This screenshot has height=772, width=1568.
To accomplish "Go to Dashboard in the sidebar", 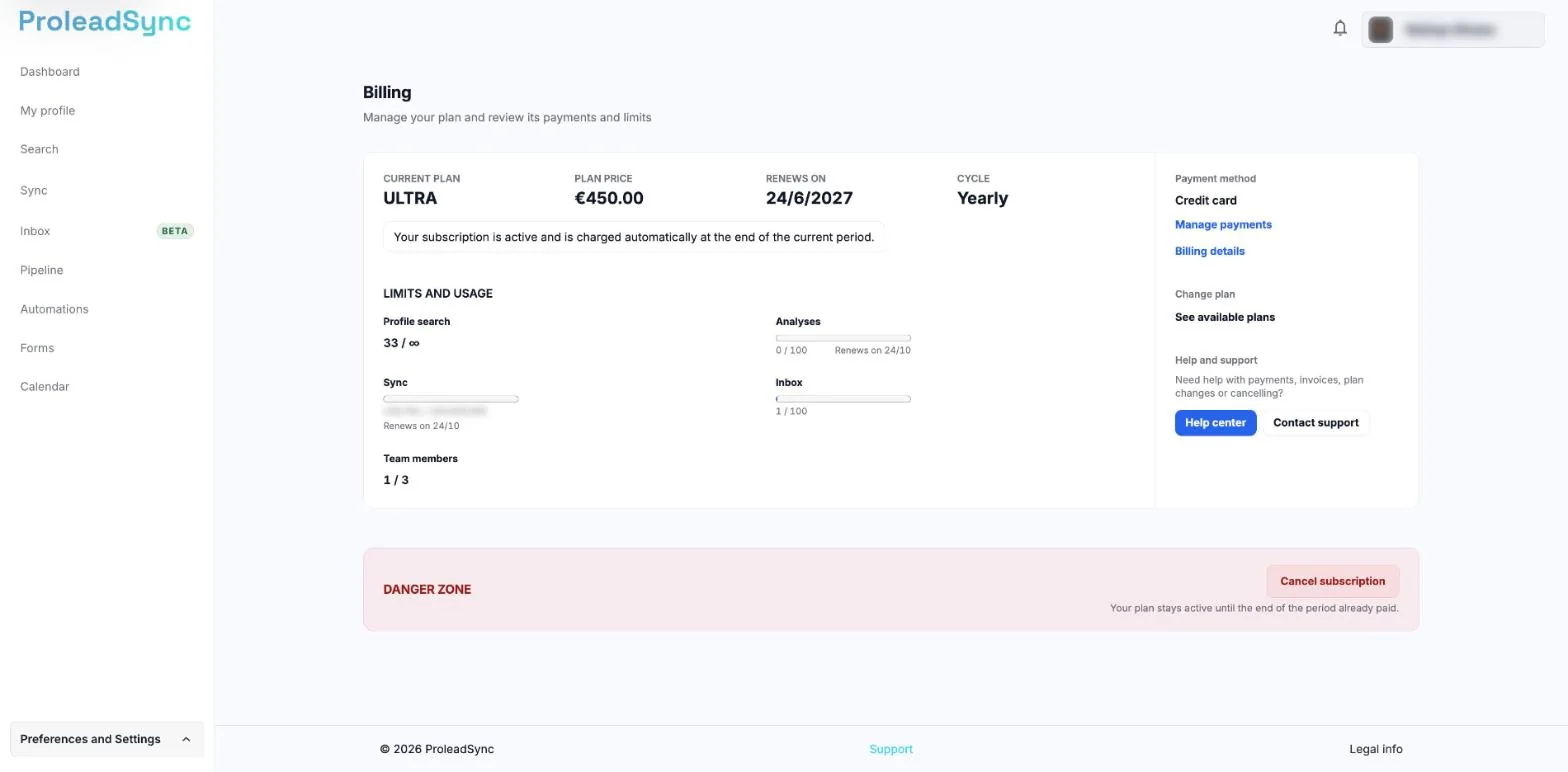I will click(50, 72).
